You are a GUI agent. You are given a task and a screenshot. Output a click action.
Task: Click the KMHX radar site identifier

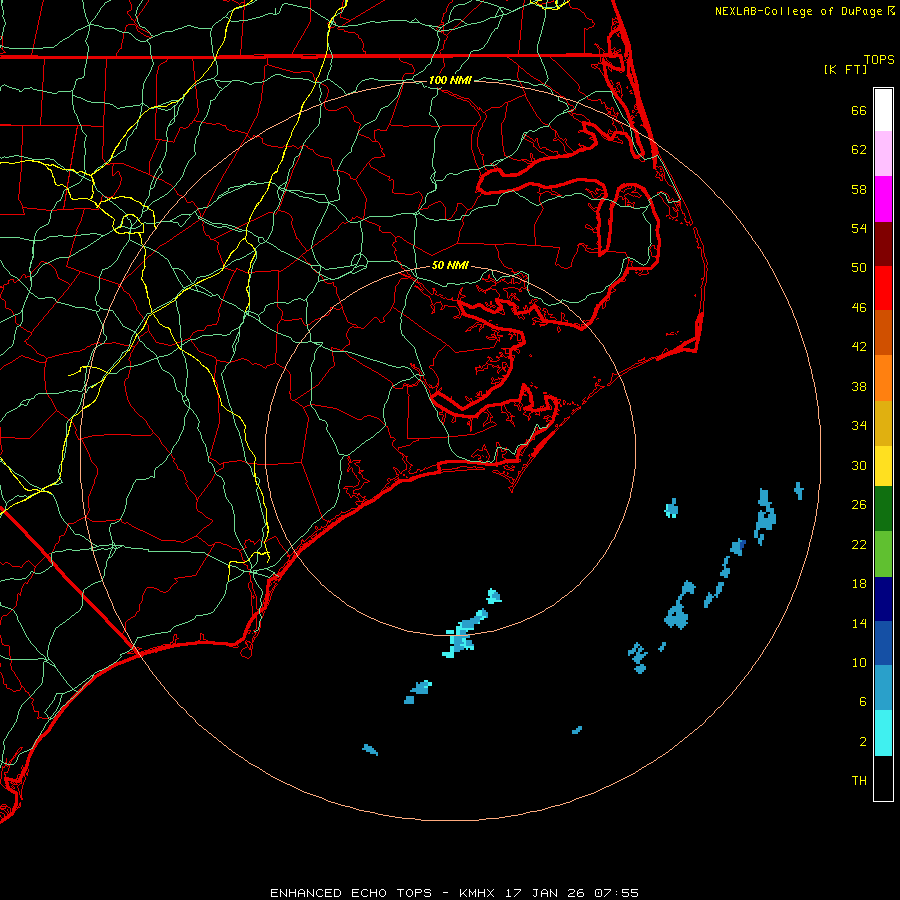[479, 893]
